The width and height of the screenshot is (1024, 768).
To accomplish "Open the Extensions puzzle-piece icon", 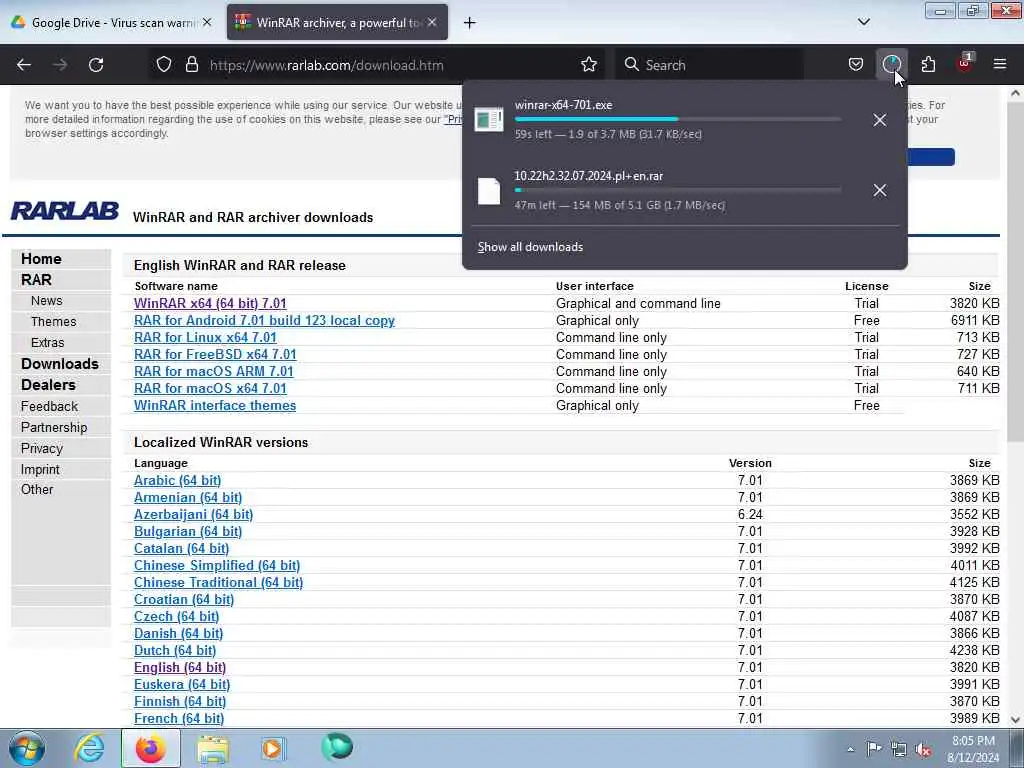I will click(x=928, y=65).
